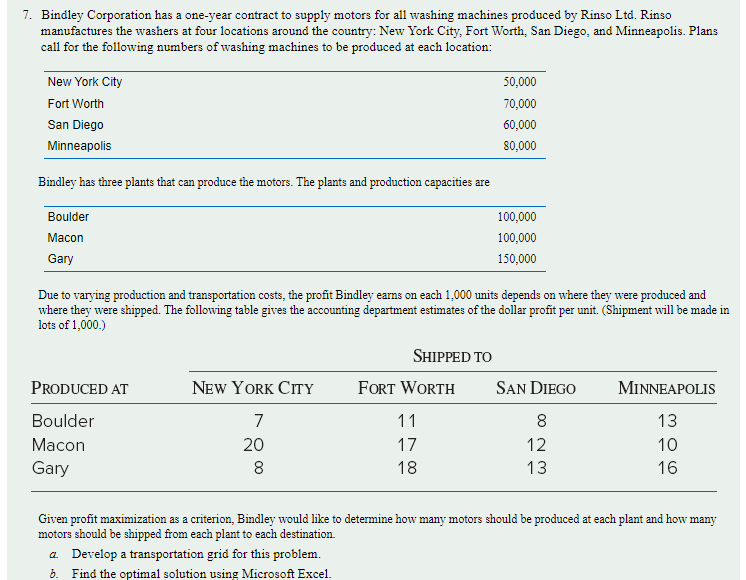
Task: Select Gary to New York City profit 8
Action: tap(258, 468)
